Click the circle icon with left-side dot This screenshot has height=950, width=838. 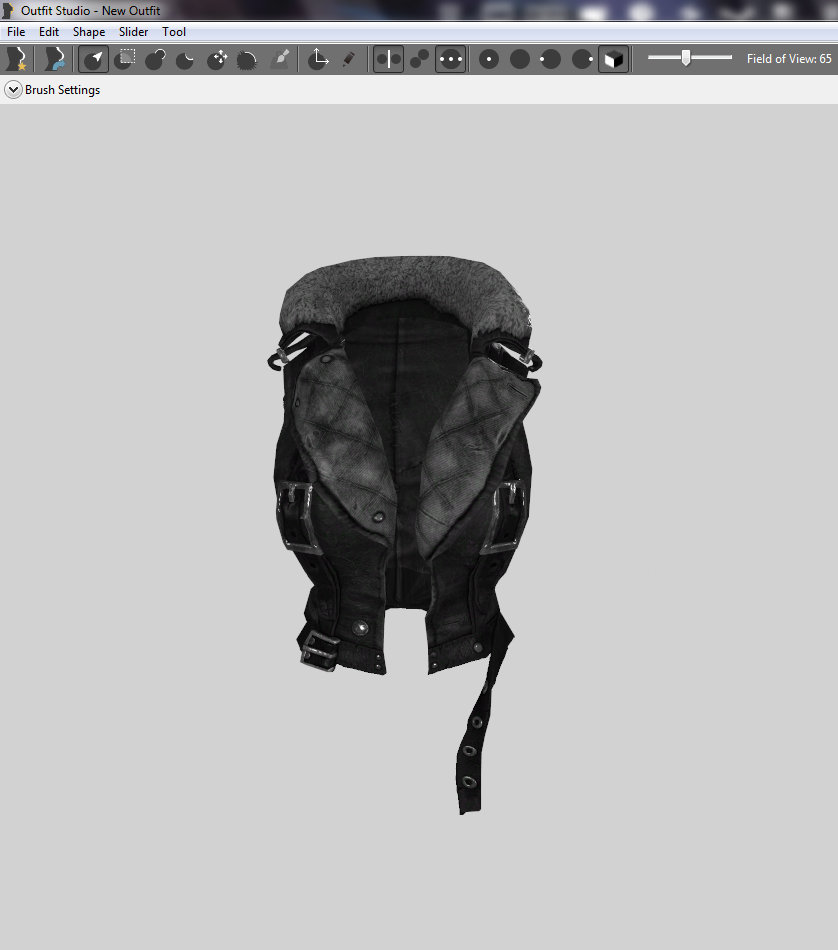point(550,59)
